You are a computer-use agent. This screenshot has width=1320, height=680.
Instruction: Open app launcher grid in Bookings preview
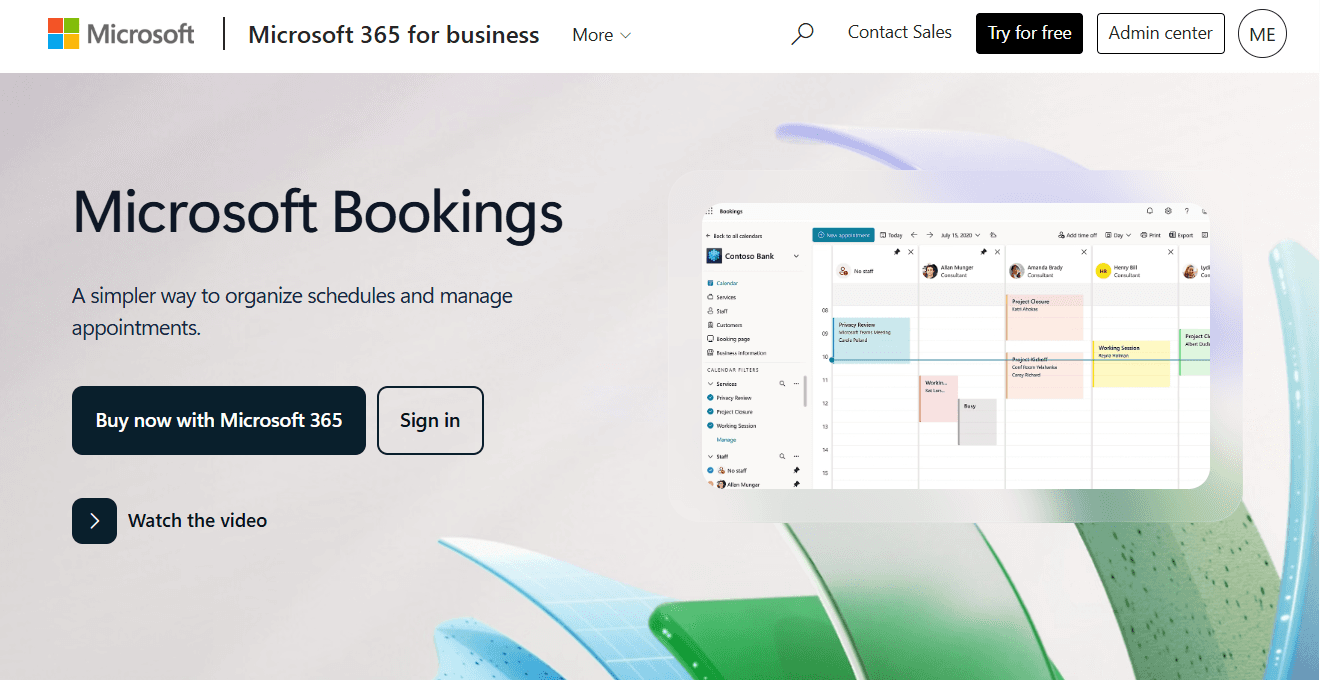709,211
